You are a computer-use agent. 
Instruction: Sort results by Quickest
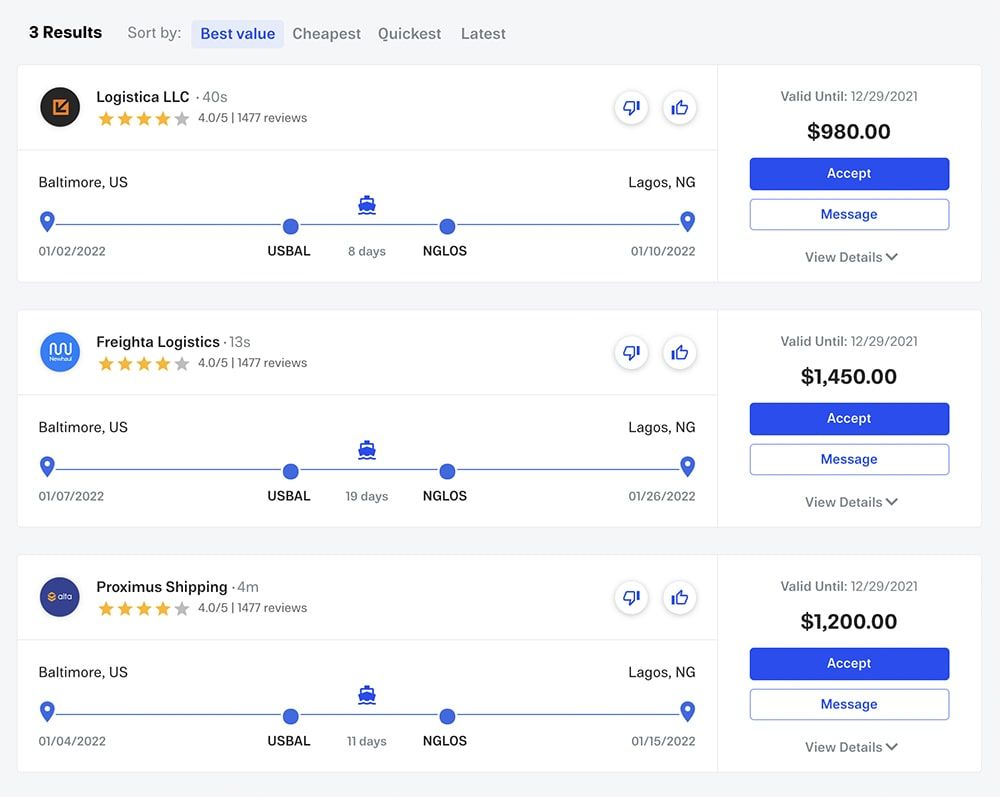(409, 34)
